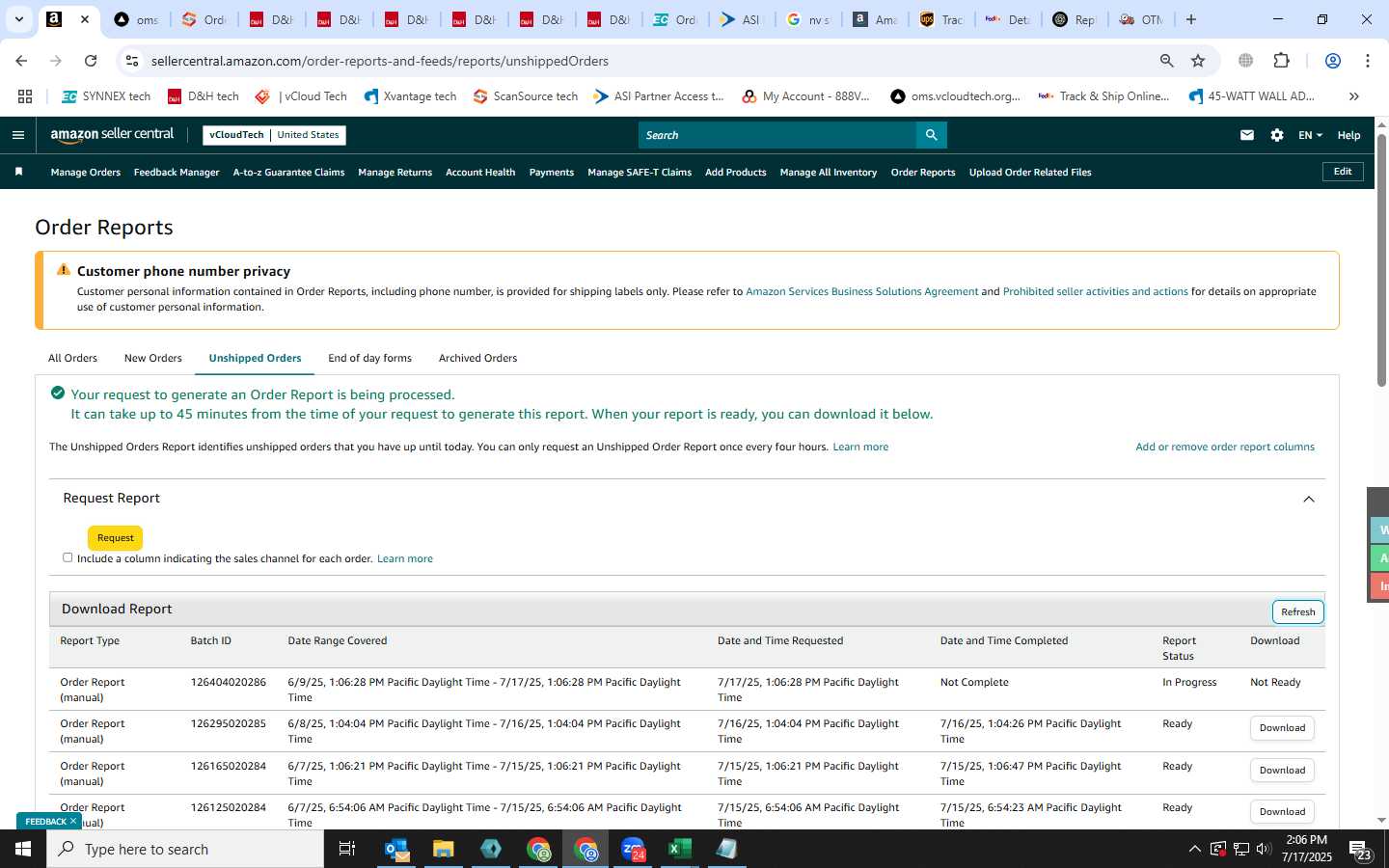The width and height of the screenshot is (1389, 868).
Task: Show more bookmarks with the double chevron
Action: tap(1353, 96)
